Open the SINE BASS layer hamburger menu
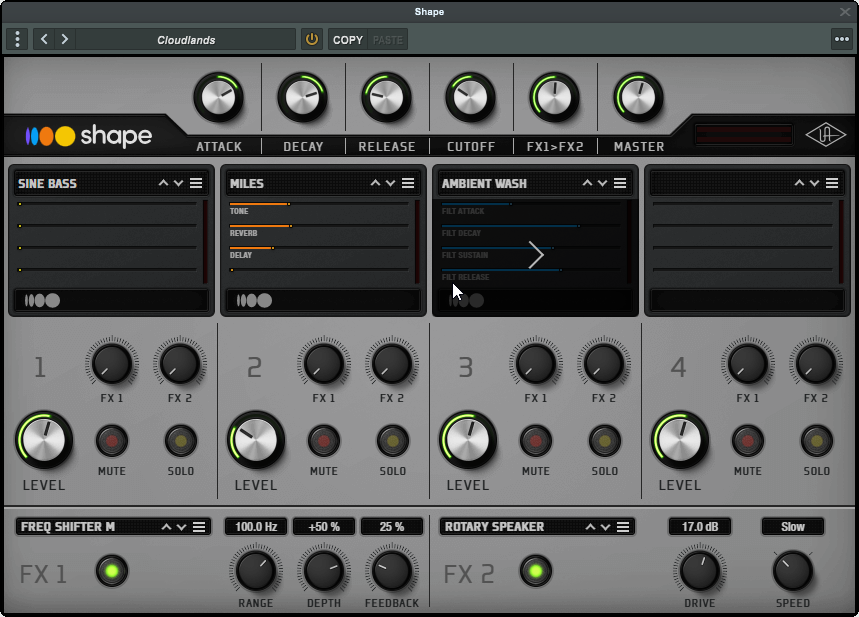Viewport: 859px width, 617px height. point(196,183)
